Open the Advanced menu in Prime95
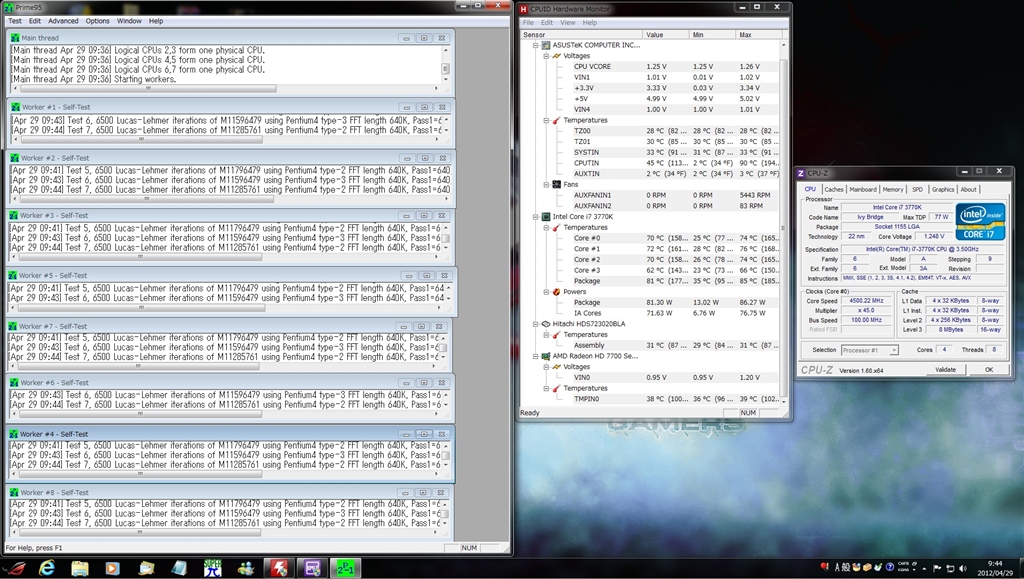The width and height of the screenshot is (1024, 579). [x=63, y=21]
